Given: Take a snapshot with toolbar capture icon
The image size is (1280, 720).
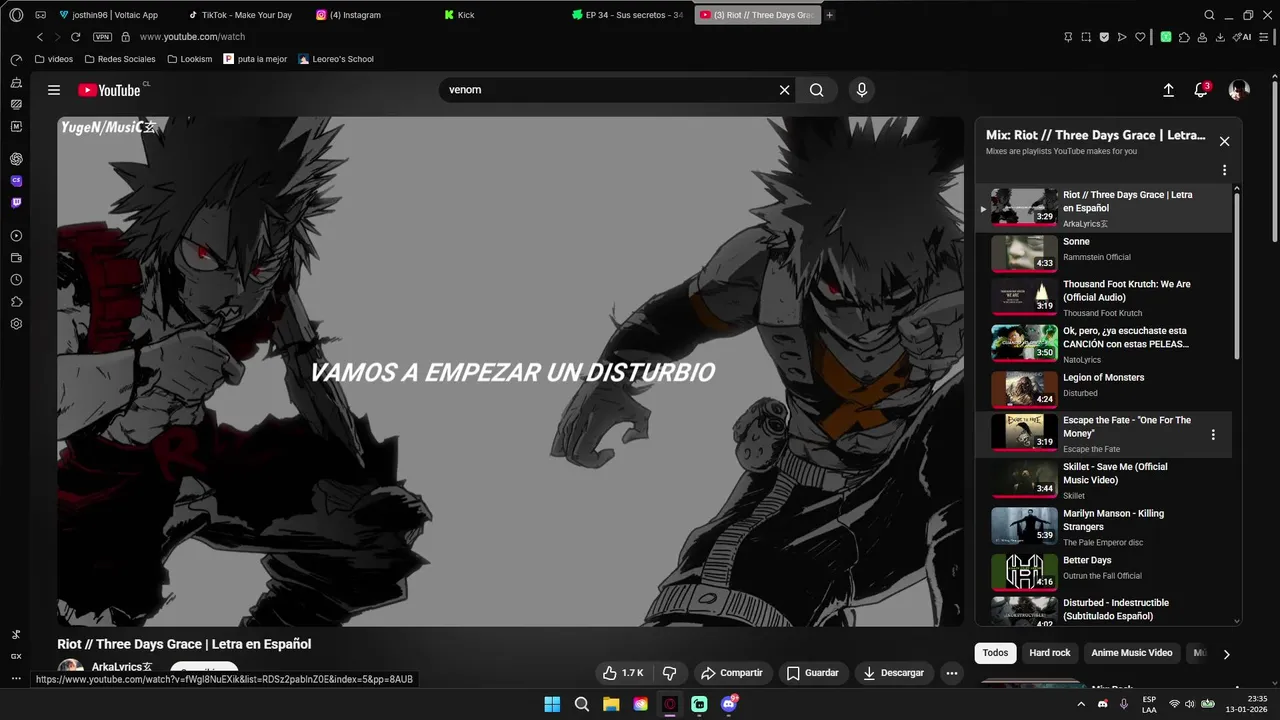Looking at the screenshot, I should [1086, 37].
